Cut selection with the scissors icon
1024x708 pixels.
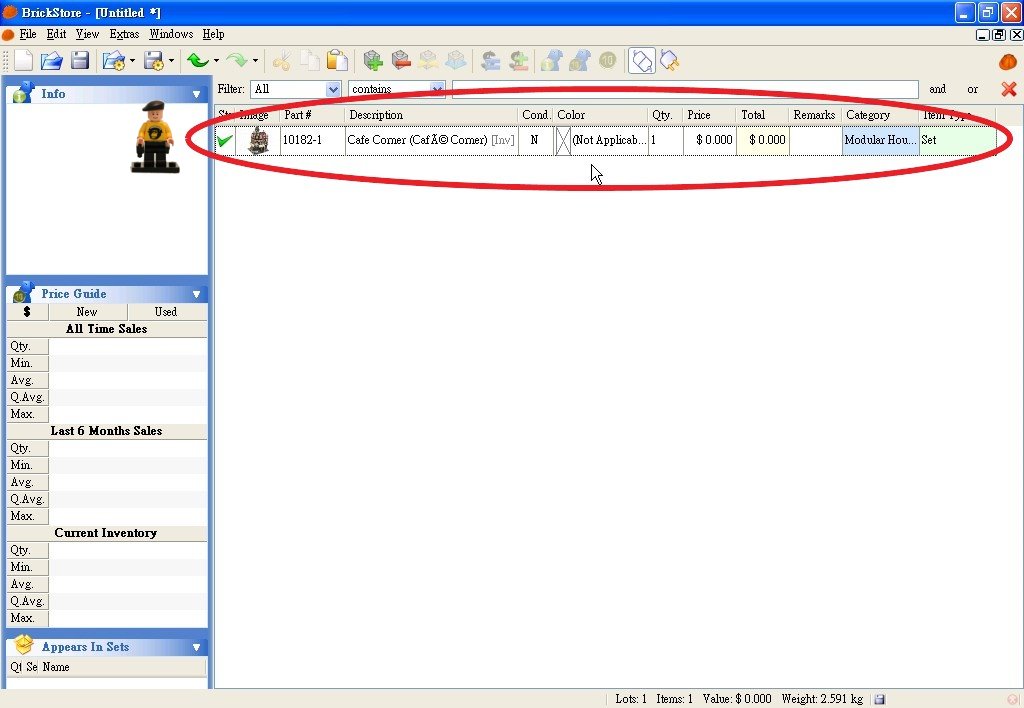(281, 61)
